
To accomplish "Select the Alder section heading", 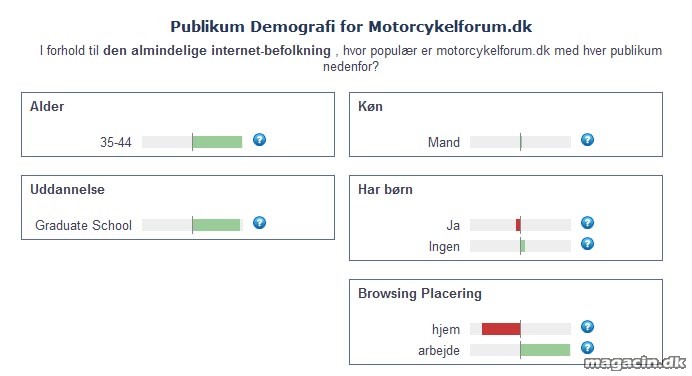I will pyautogui.click(x=47, y=106).
